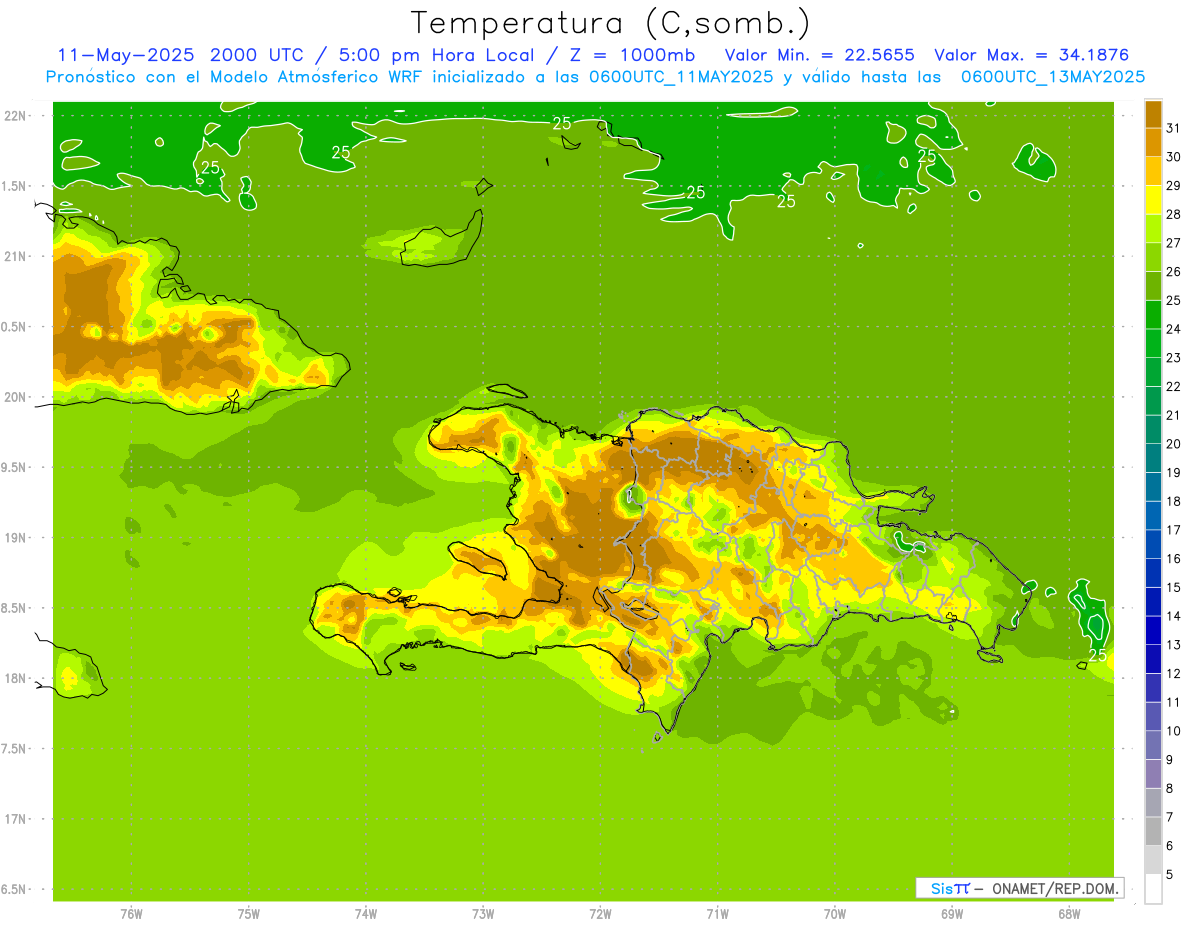
Task: Click the color scale label "14"
Action: click(1174, 616)
